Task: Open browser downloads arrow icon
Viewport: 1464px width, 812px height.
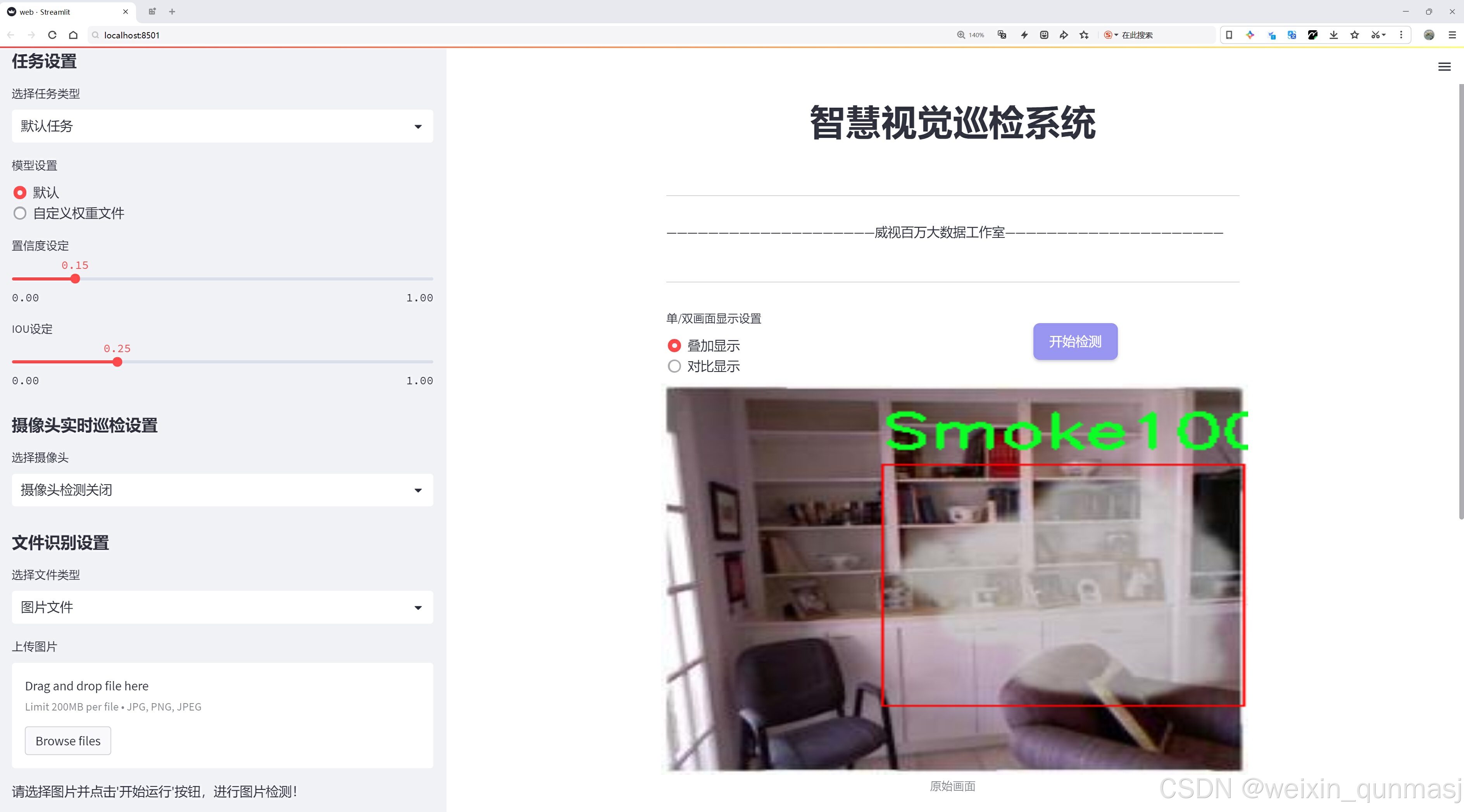Action: [1333, 35]
